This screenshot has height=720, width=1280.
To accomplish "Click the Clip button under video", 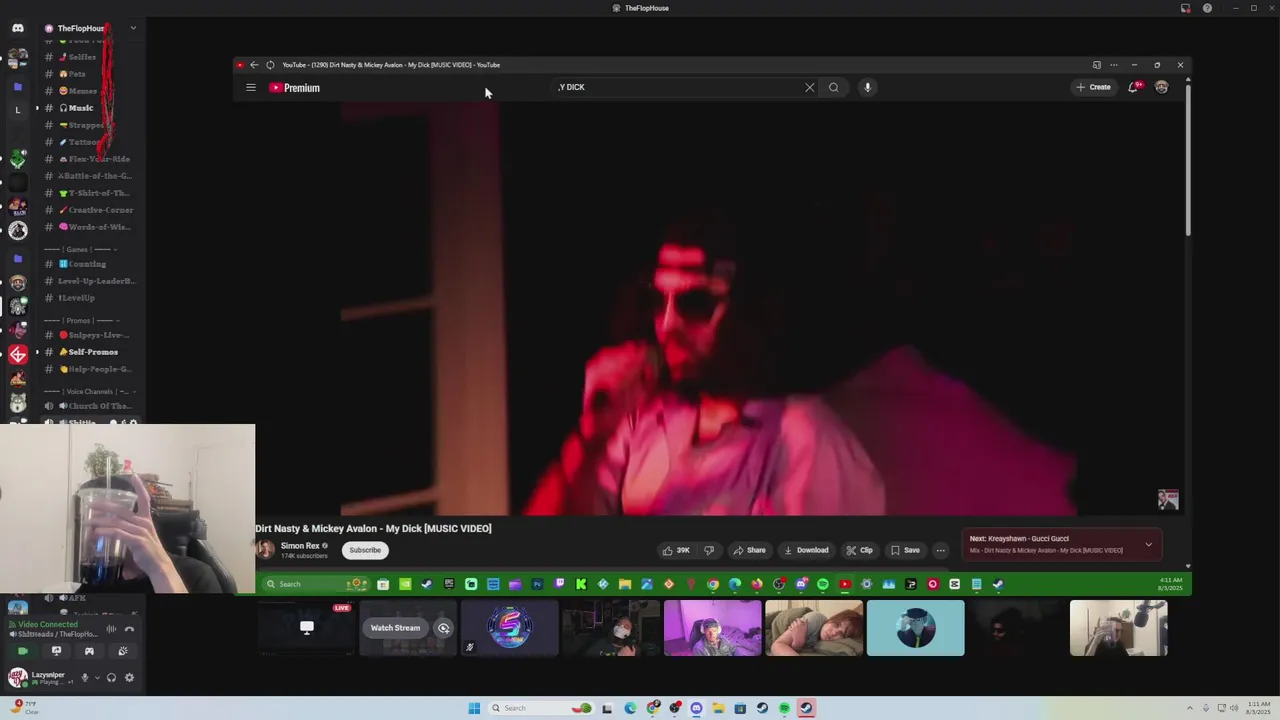I will (859, 550).
